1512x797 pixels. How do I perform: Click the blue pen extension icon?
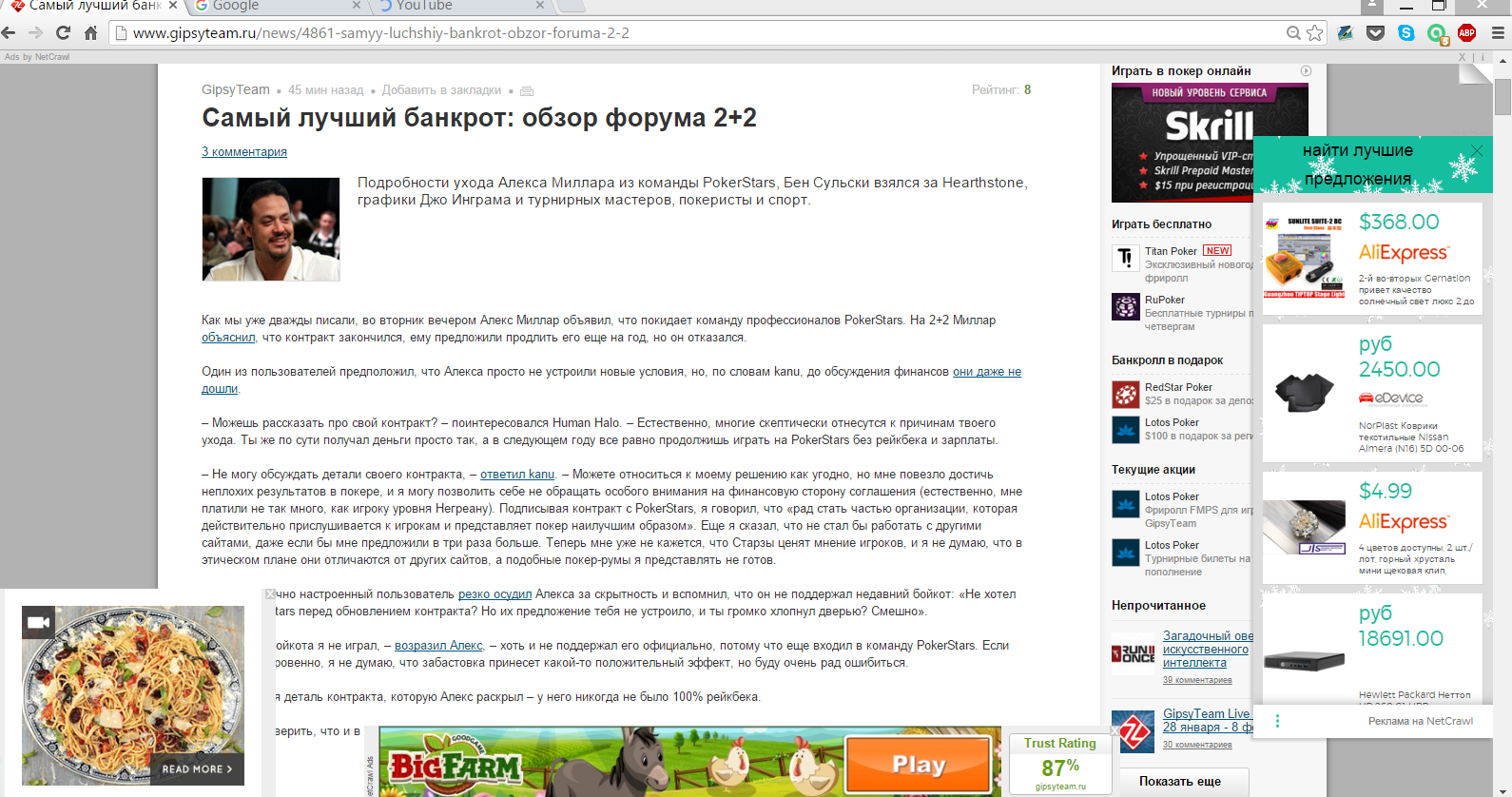(1346, 33)
